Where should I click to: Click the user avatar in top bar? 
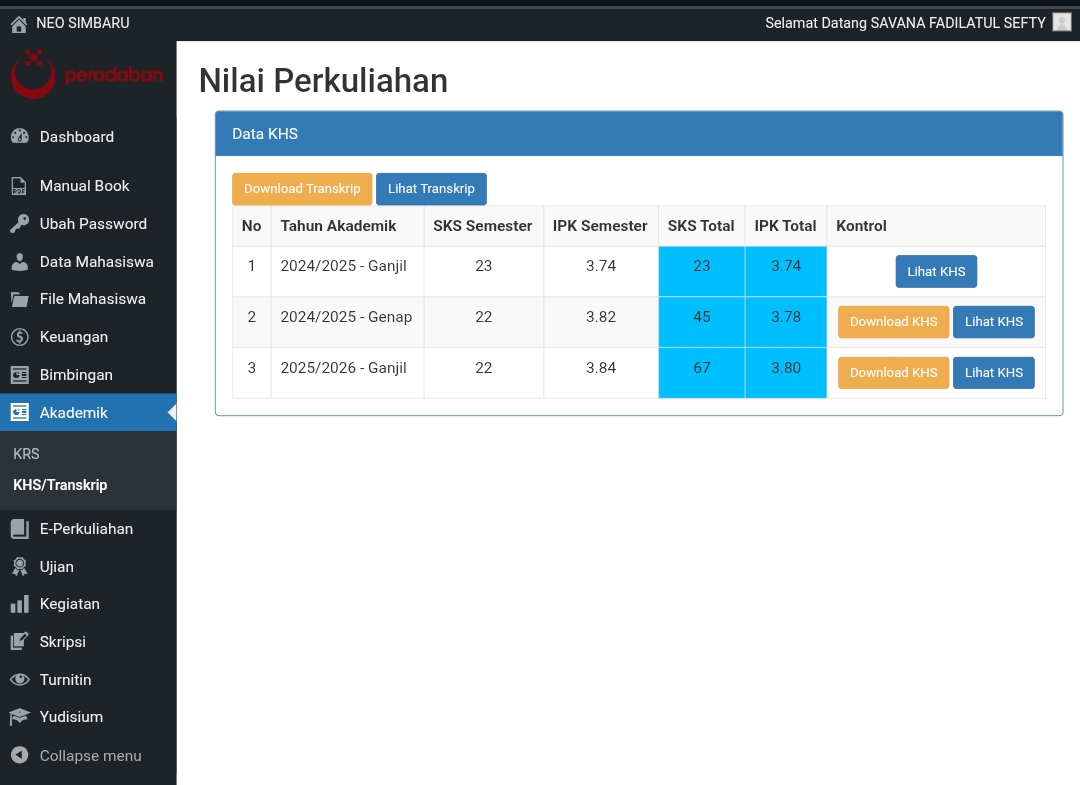coord(1061,23)
